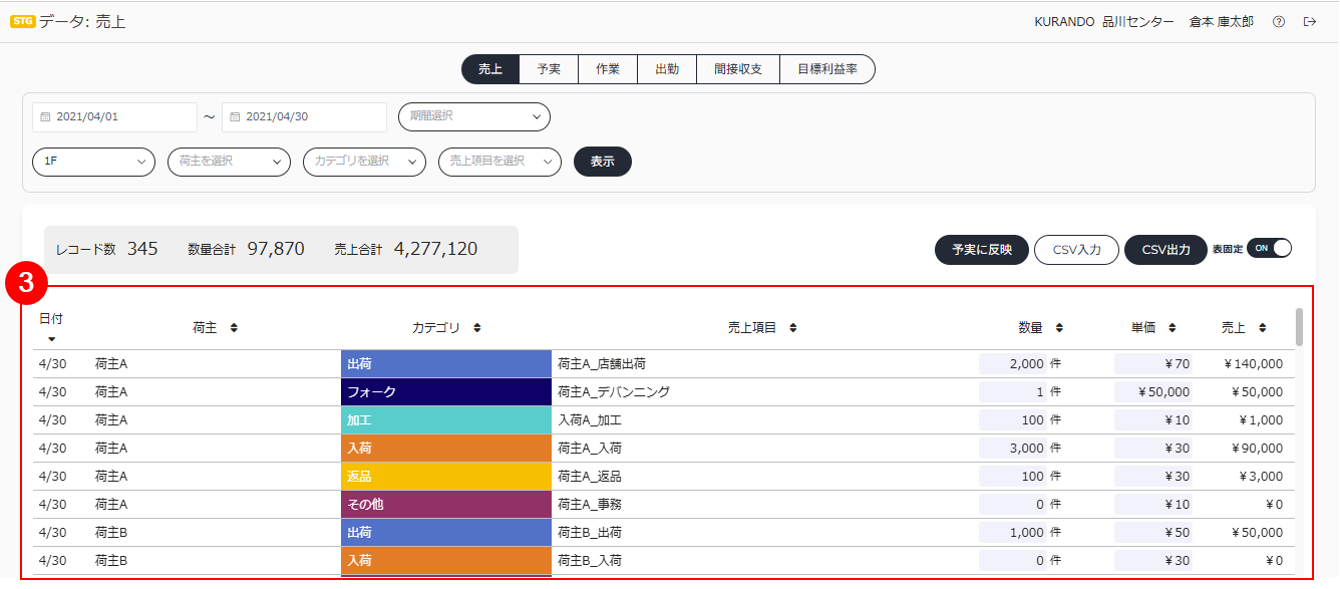Switch to the 出勤 tab
Screen dimensions: 1340x589
tap(667, 69)
